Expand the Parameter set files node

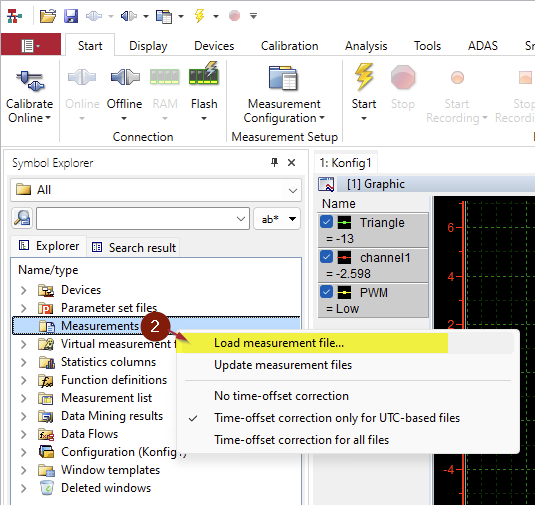coord(23,308)
